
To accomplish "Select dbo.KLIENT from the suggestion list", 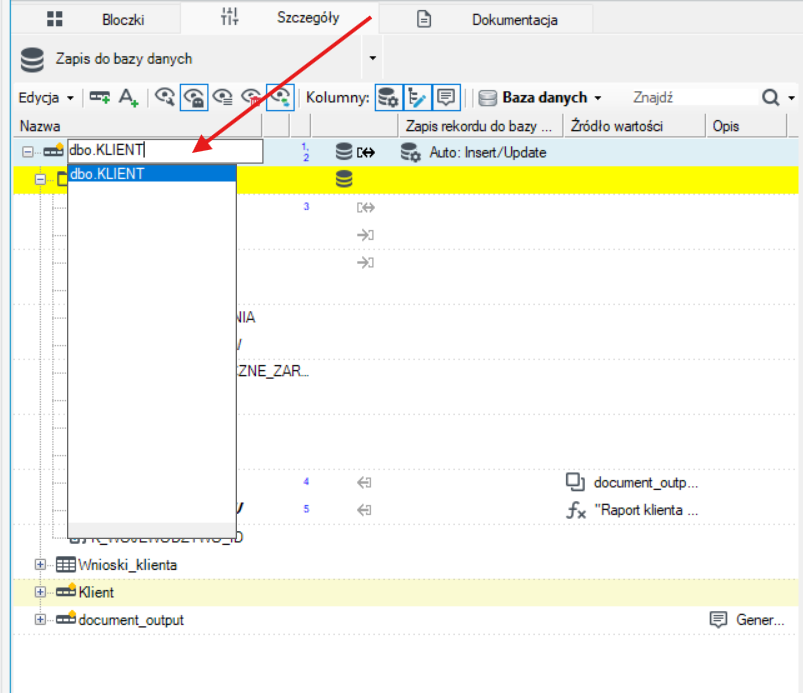I will (152, 174).
